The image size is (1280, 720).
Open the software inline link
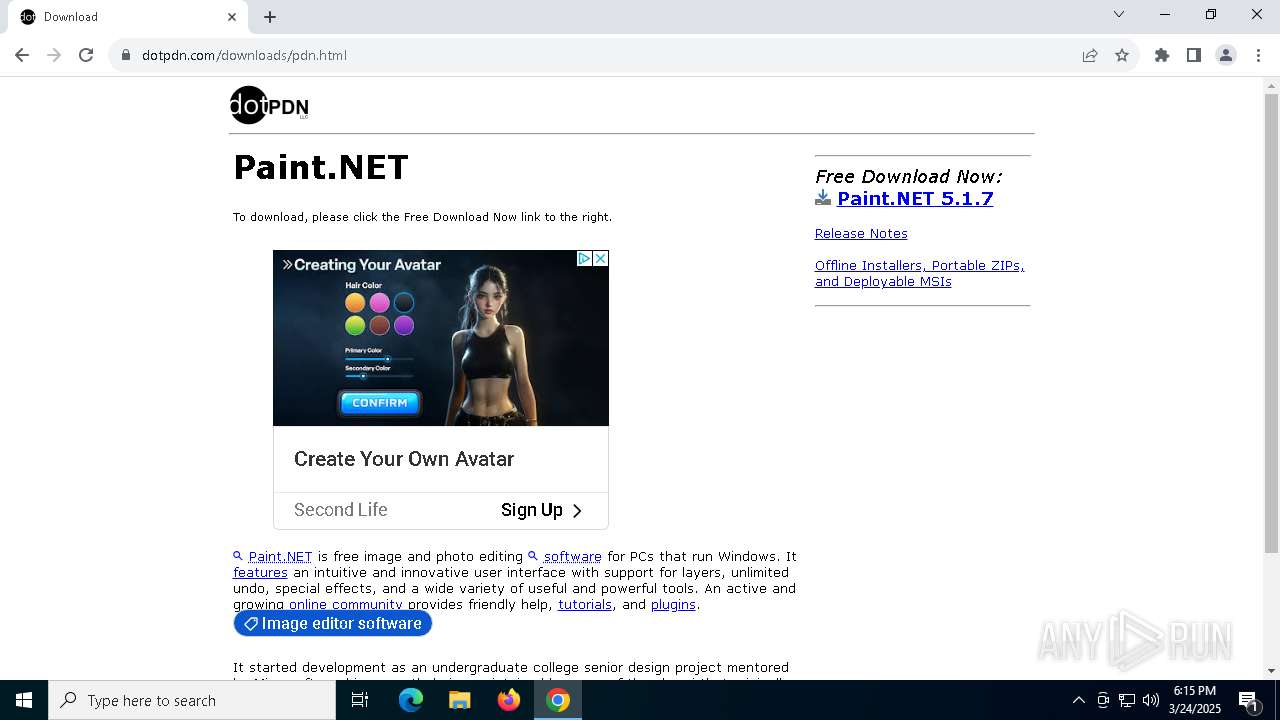point(572,556)
